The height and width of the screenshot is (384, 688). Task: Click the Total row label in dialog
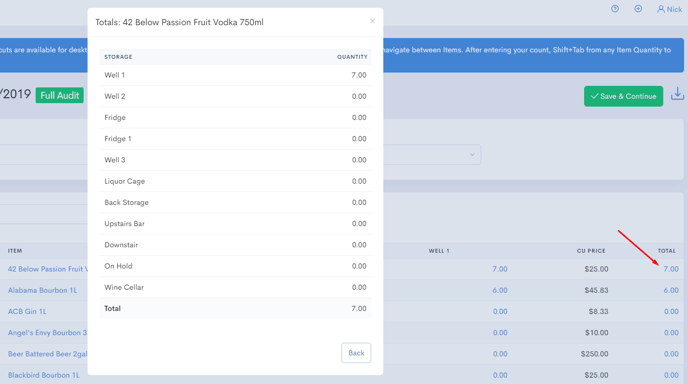tap(112, 309)
